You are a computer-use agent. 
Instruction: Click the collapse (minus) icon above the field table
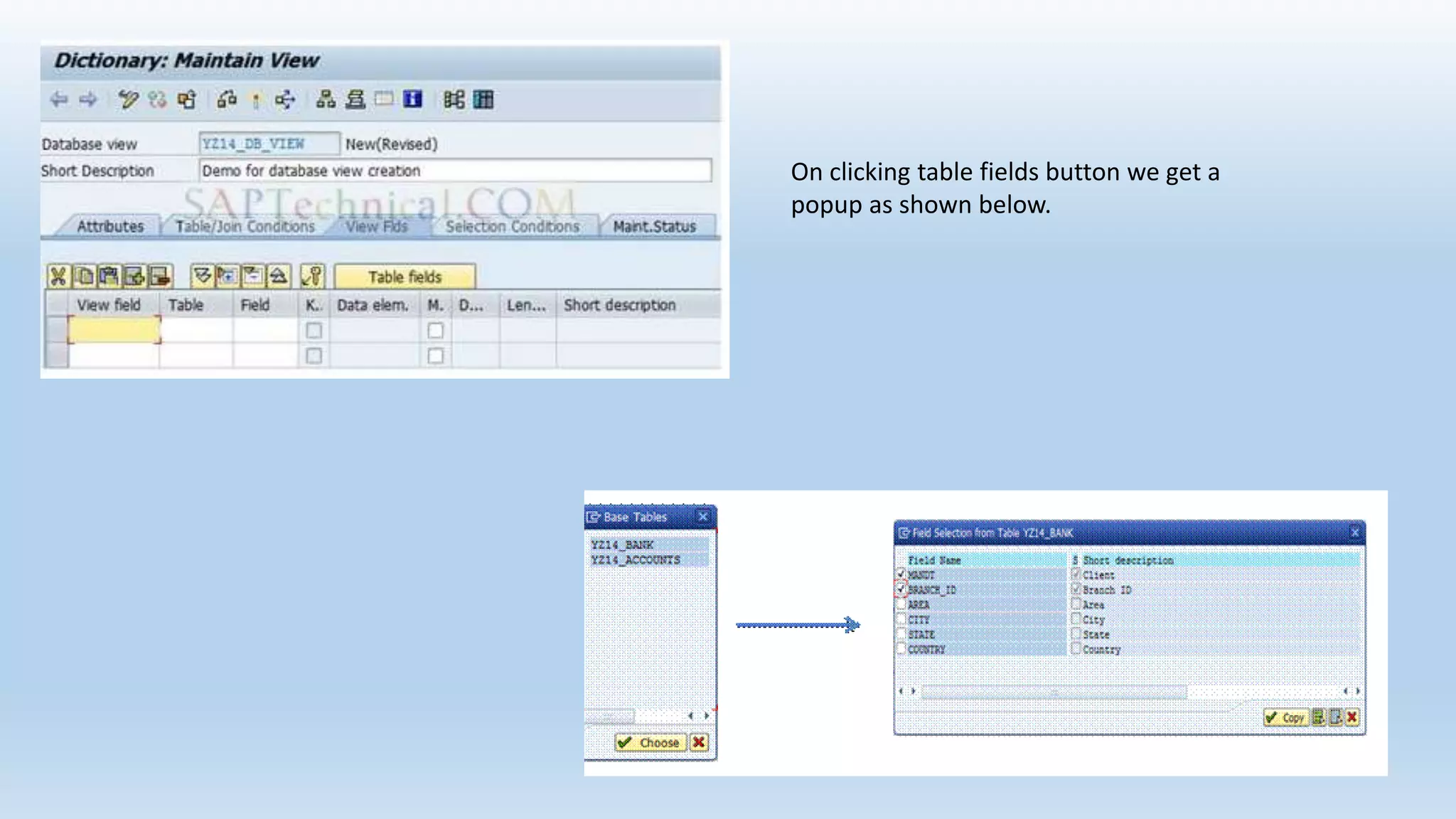[252, 276]
